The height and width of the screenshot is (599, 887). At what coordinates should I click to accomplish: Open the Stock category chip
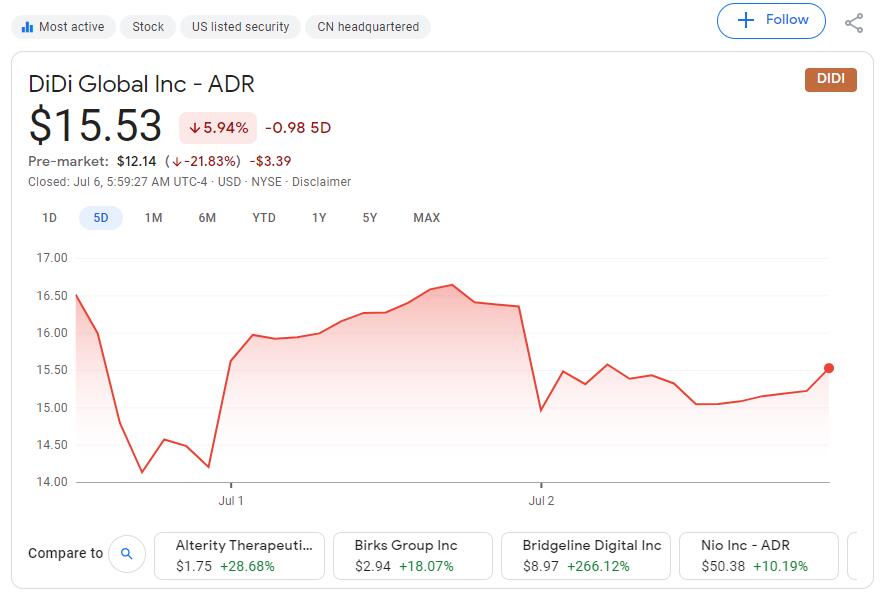click(148, 27)
